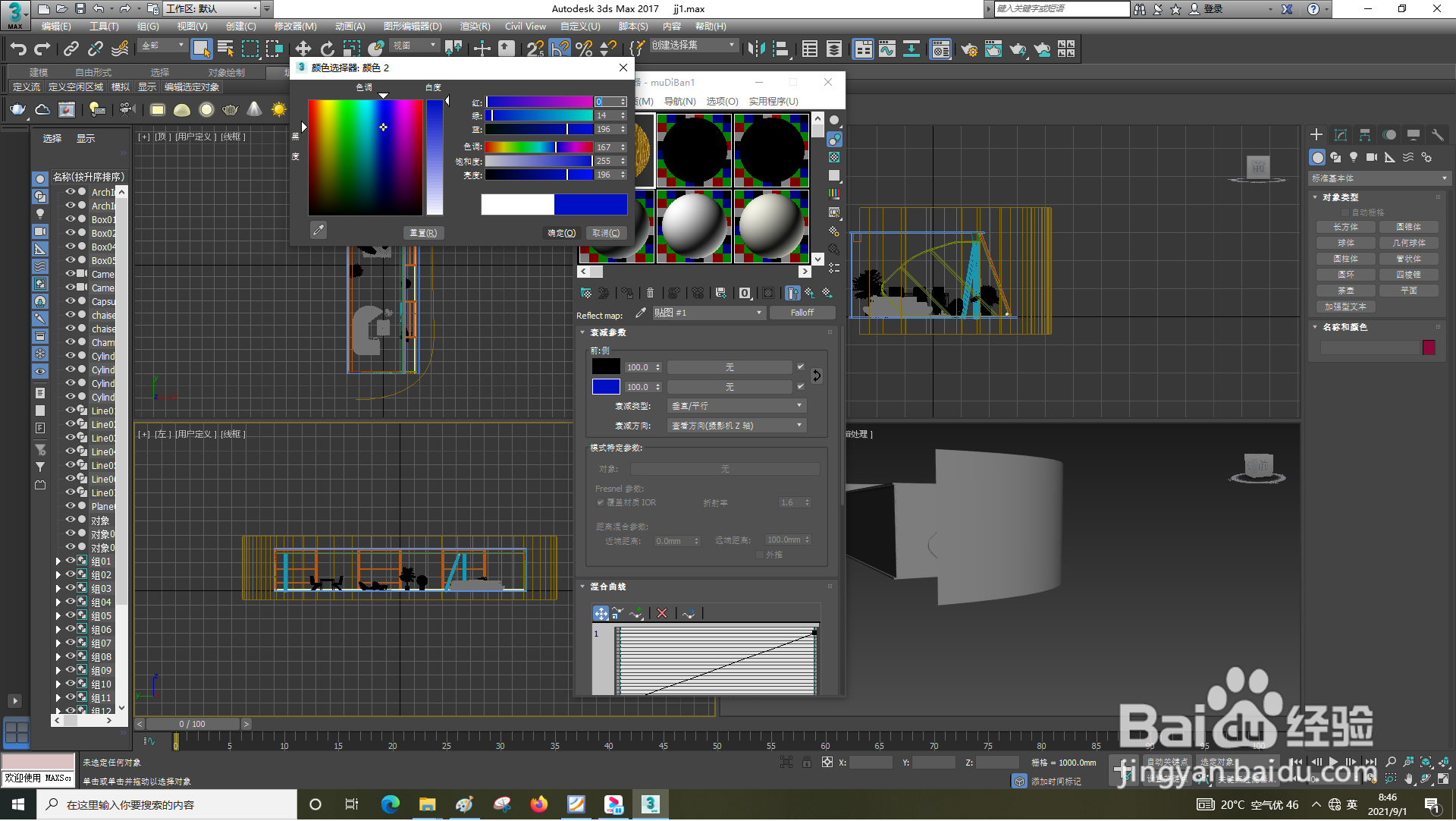Toggle first falloff map enable checkbox
The width and height of the screenshot is (1456, 821).
[x=800, y=367]
